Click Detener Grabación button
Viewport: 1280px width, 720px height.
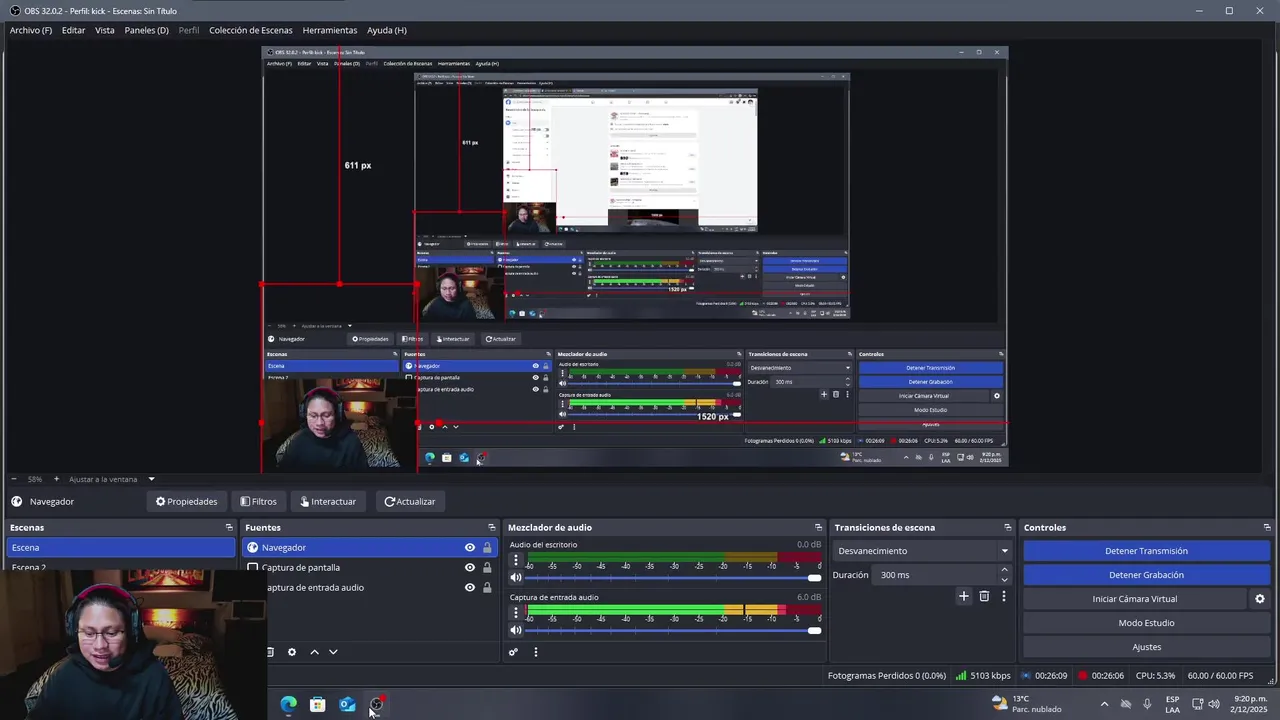point(1146,575)
